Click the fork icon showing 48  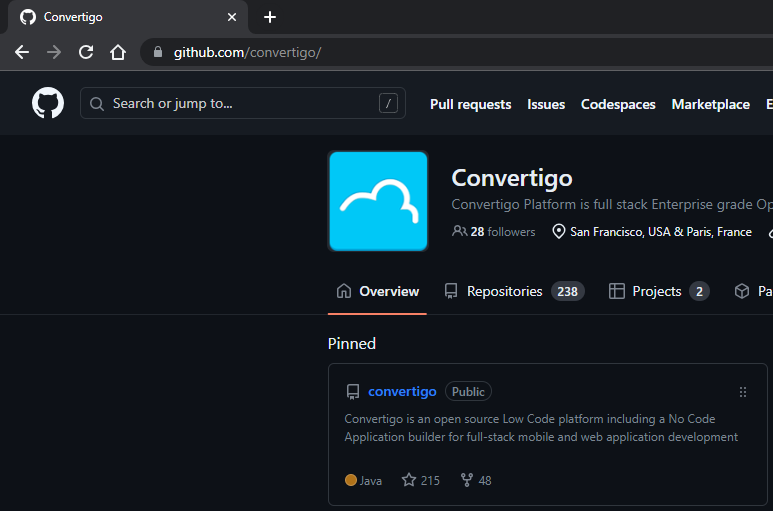[466, 480]
